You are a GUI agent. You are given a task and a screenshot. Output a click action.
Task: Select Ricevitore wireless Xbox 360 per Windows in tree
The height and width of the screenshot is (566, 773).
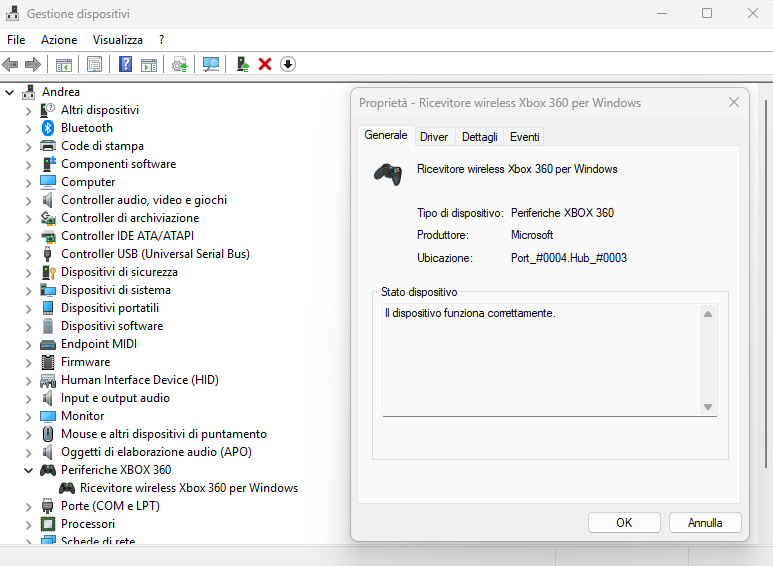(189, 488)
